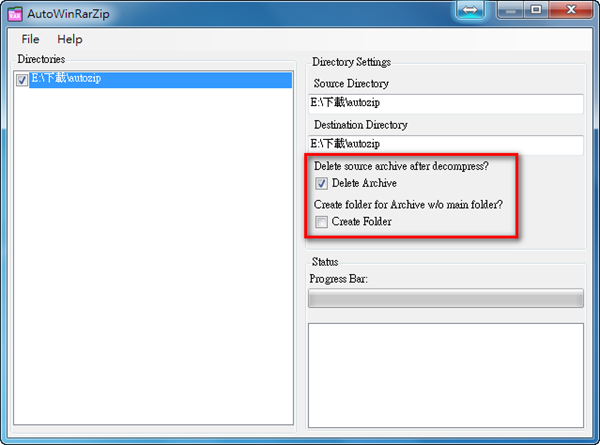Click the 'Create folder for Archive w/o main folder?' label

408,204
